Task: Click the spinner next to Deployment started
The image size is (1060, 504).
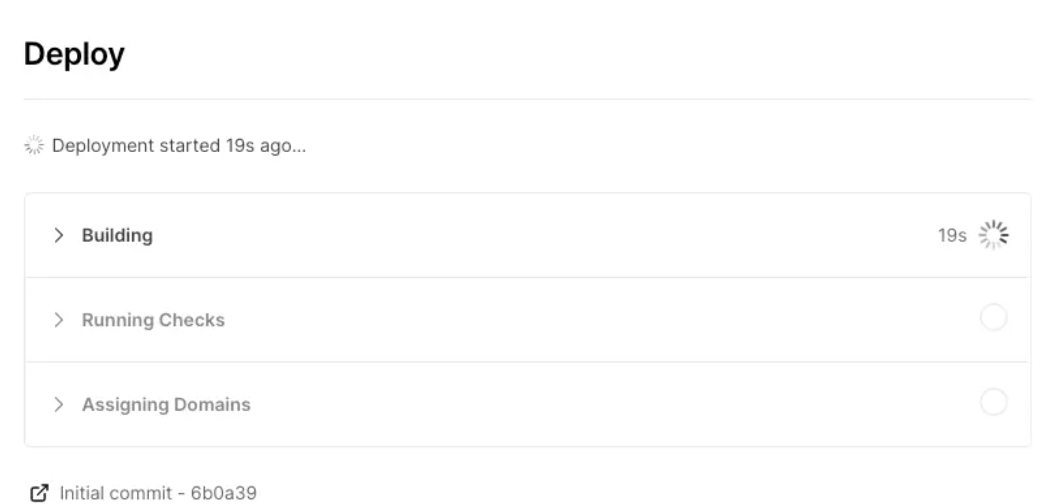Action: click(x=34, y=145)
